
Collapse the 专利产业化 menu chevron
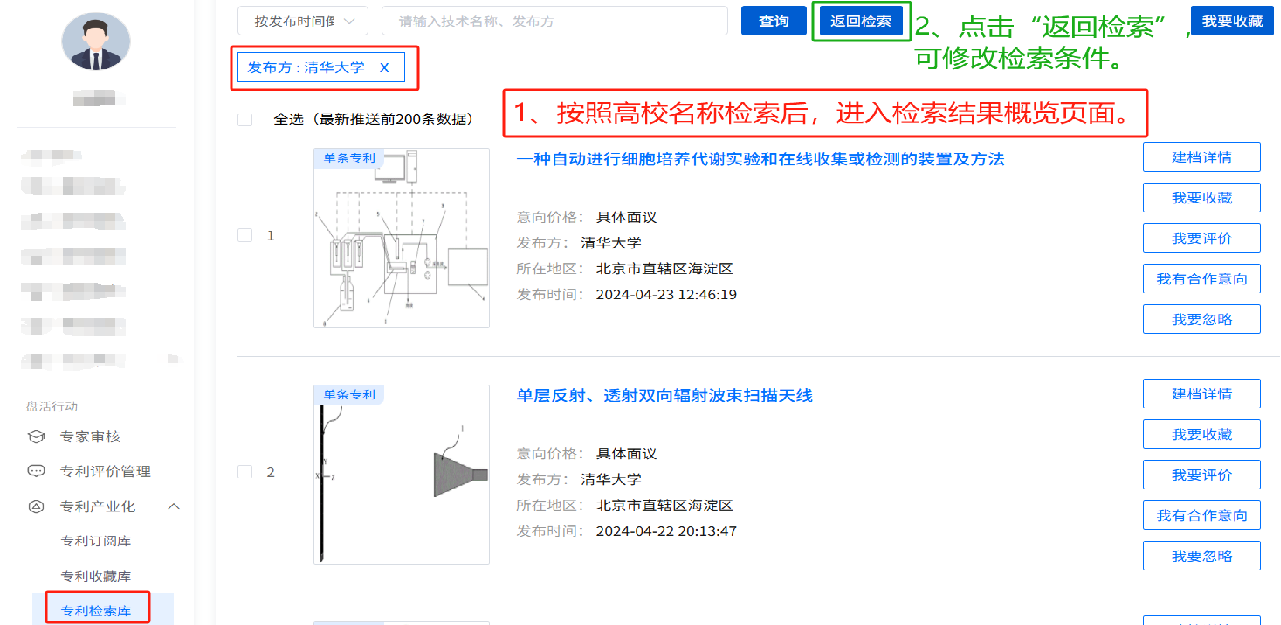click(x=174, y=507)
